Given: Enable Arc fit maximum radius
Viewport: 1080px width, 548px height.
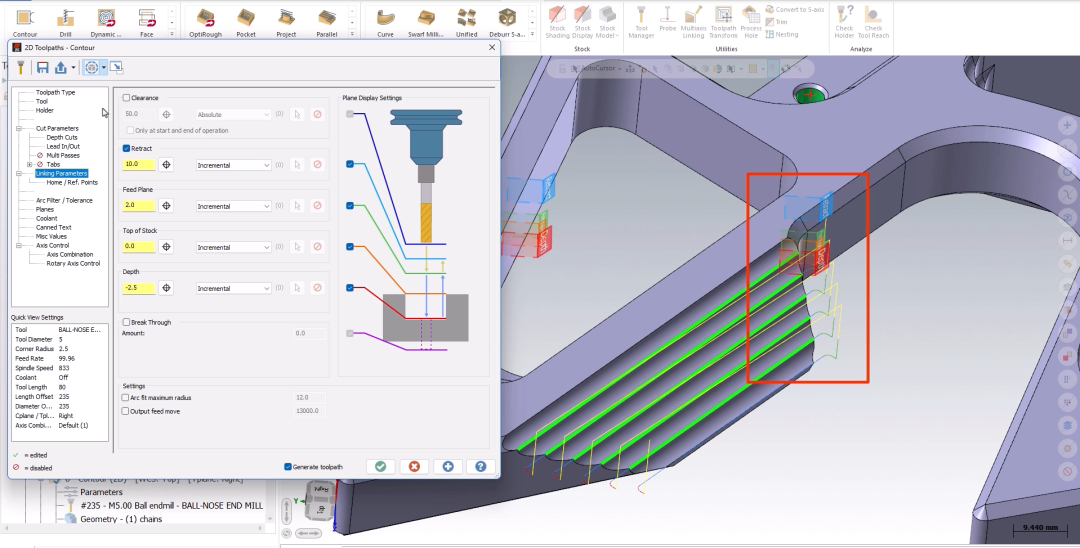Looking at the screenshot, I should 125,398.
